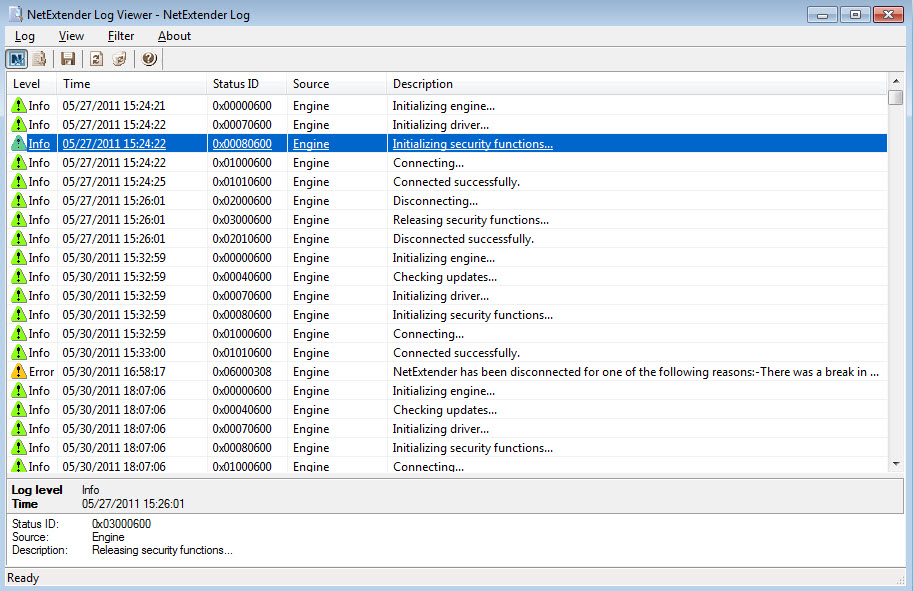The image size is (913, 591).
Task: Click the level icon on the 15:24:25 row
Action: [x=19, y=182]
